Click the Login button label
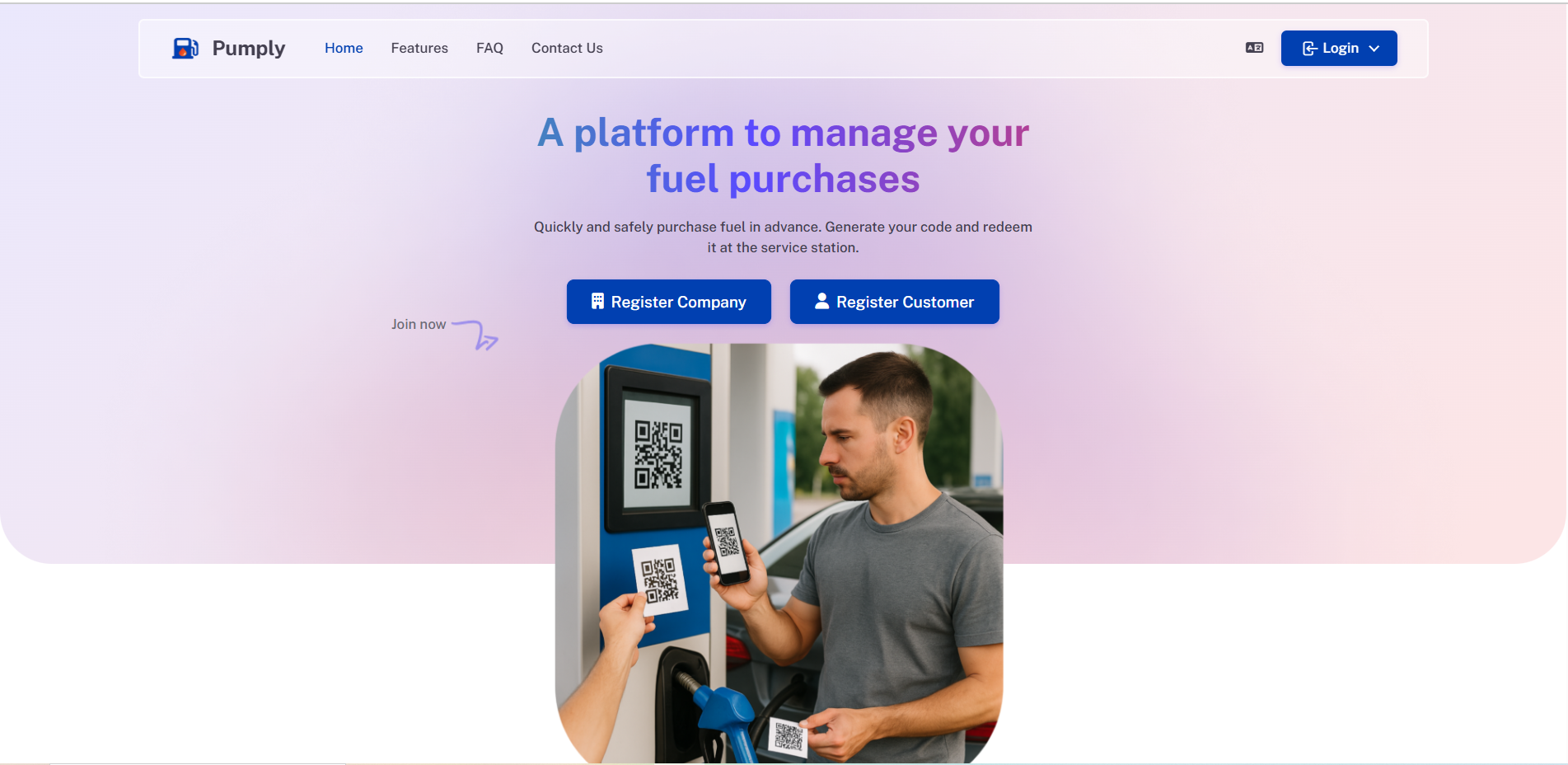The height and width of the screenshot is (765, 1568). (1341, 49)
